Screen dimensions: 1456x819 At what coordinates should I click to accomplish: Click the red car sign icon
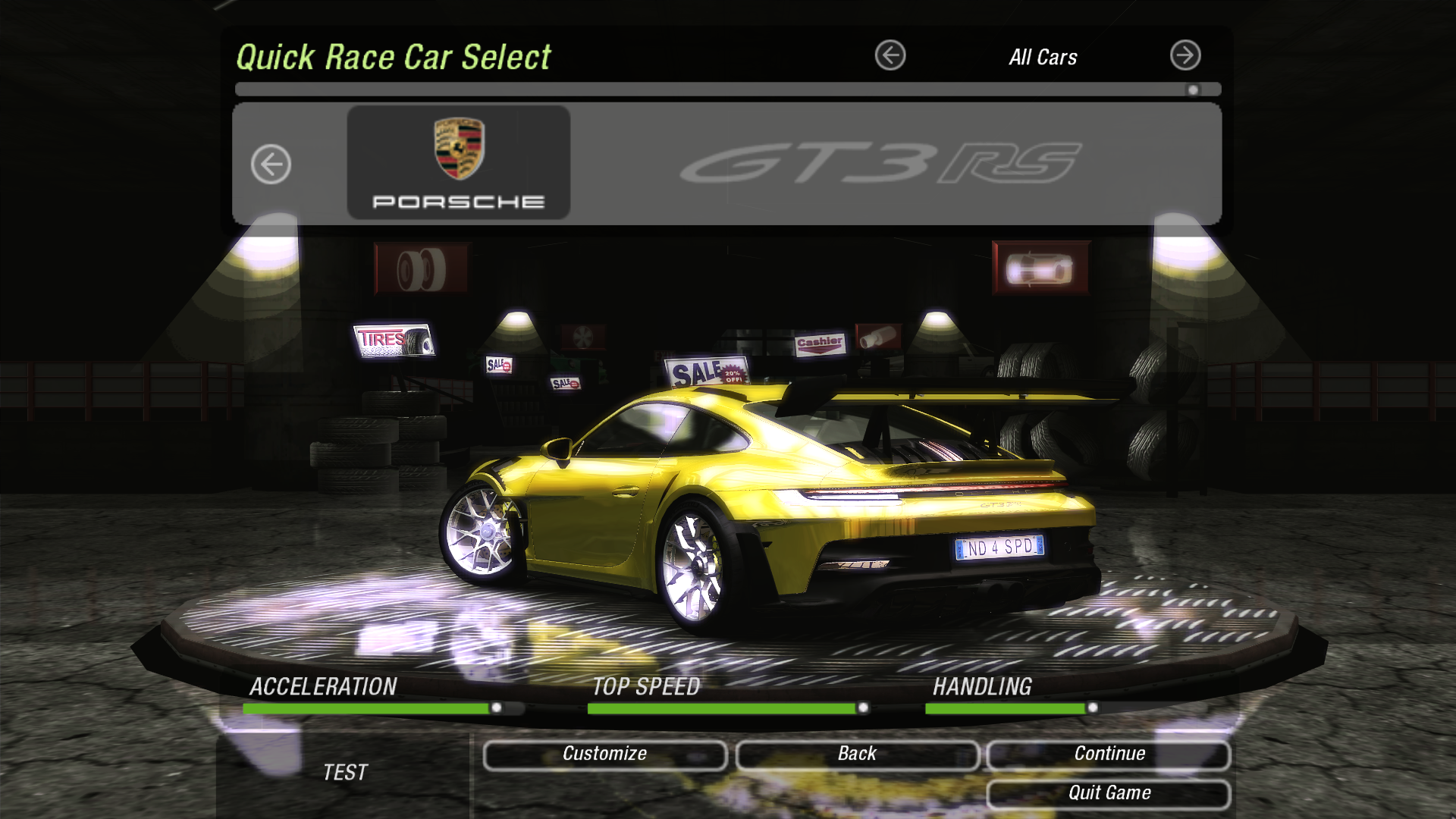[x=1040, y=268]
